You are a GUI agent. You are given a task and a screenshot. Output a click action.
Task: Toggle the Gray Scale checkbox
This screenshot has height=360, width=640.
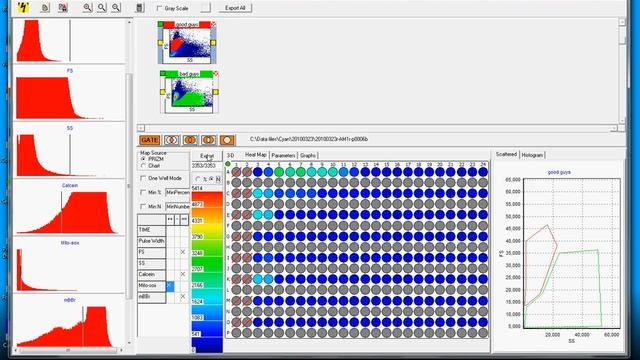click(160, 8)
